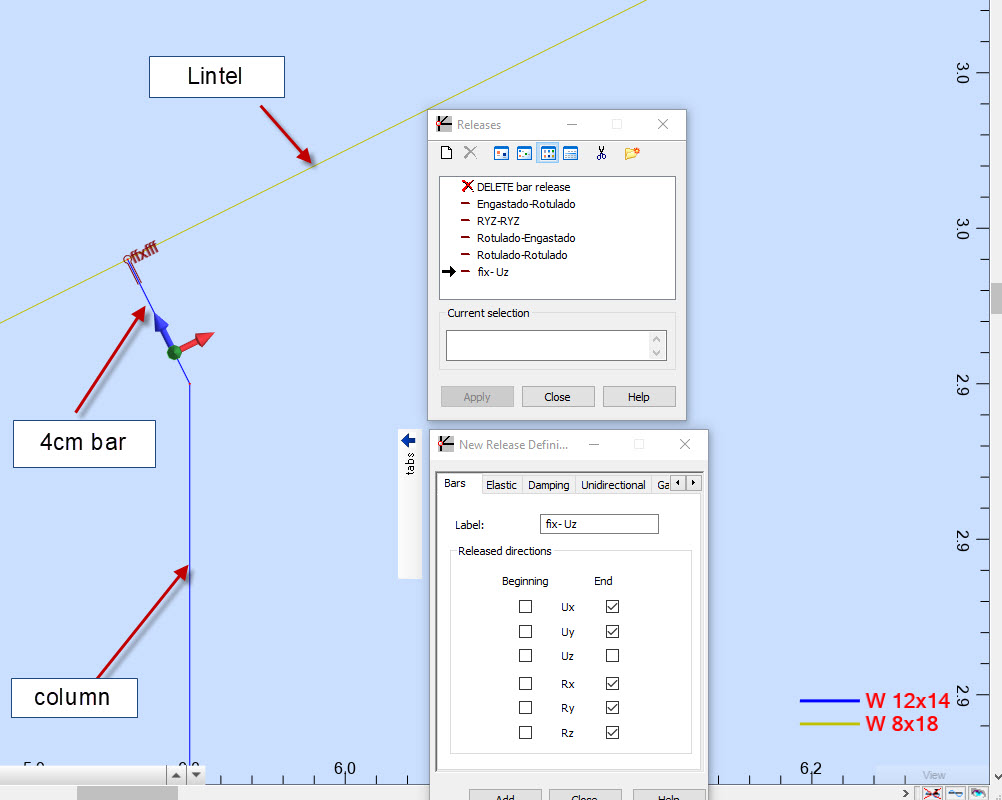Select the highlighted list view icon
This screenshot has height=800, width=1002.
(x=548, y=153)
